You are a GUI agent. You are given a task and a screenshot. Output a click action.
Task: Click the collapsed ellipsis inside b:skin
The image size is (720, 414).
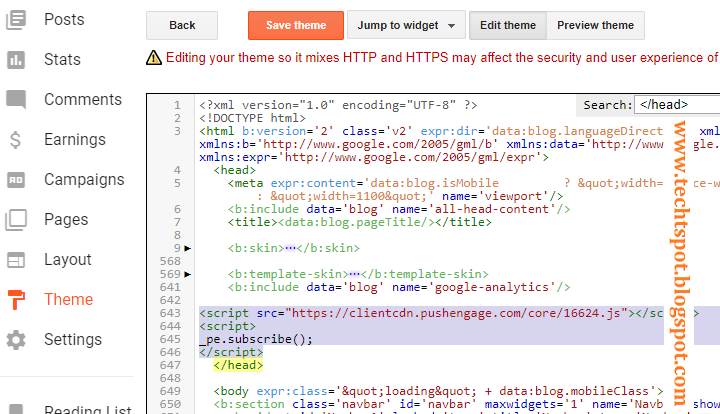coord(290,248)
